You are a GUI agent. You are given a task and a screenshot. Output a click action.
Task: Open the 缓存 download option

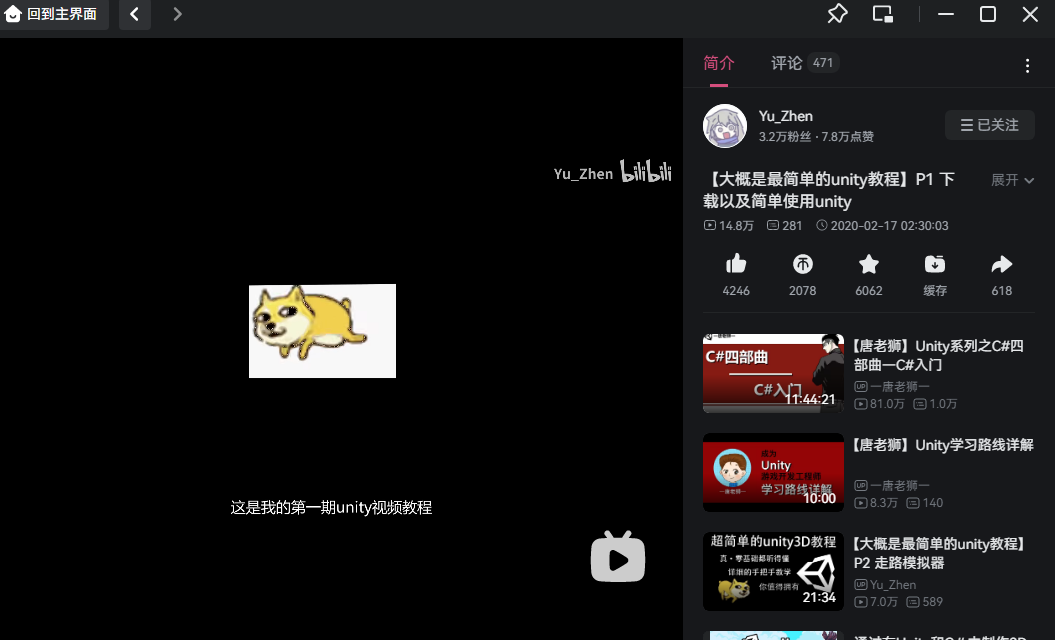(935, 272)
